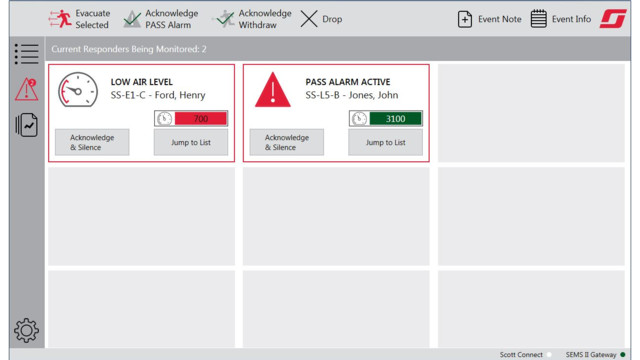The image size is (640, 360).
Task: Click the green 3100 air pressure bar
Action: (x=395, y=119)
